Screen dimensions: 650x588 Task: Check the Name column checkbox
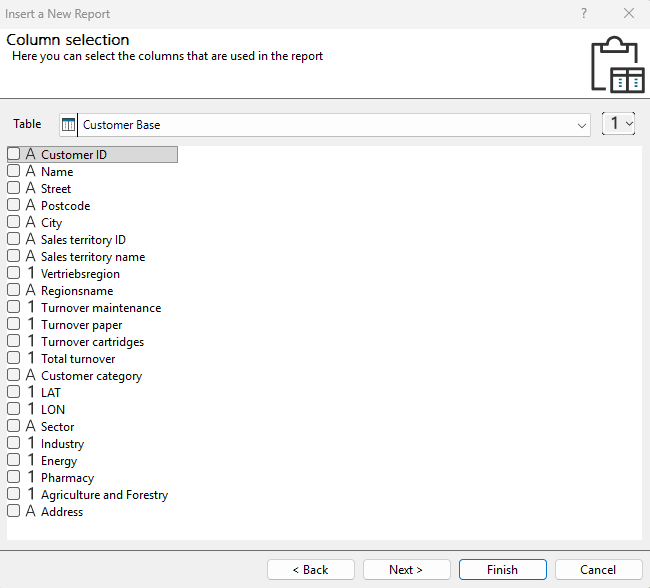click(13, 171)
